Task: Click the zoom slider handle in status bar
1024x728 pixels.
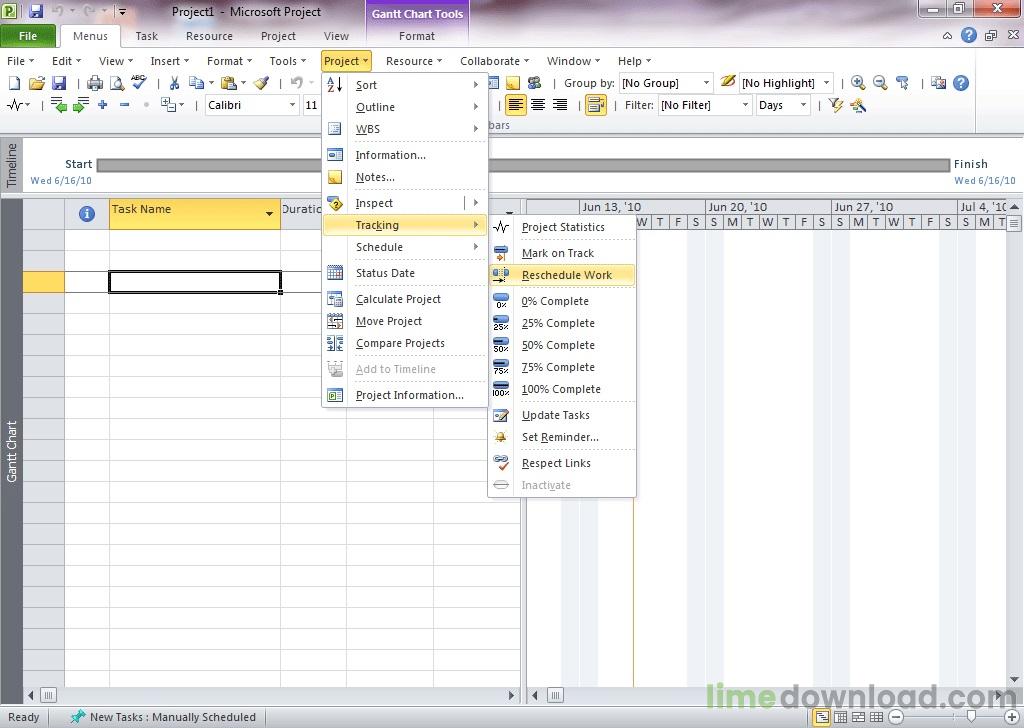Action: click(971, 718)
